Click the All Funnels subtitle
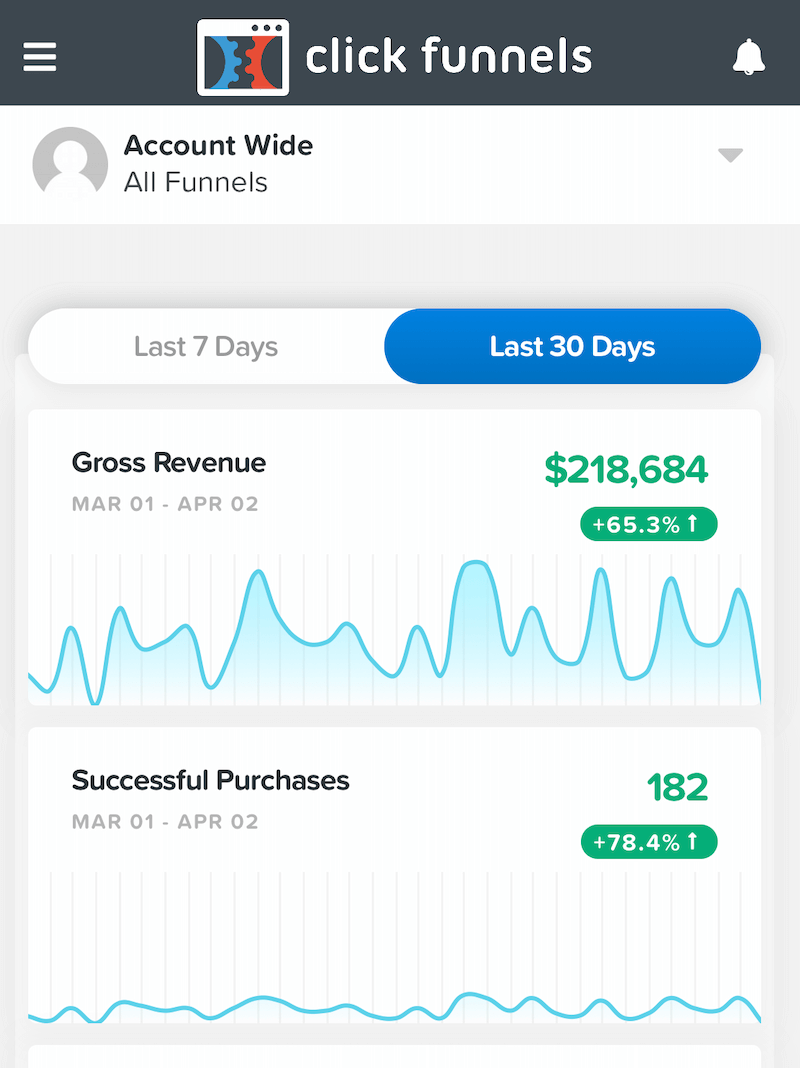800x1068 pixels. click(x=195, y=183)
